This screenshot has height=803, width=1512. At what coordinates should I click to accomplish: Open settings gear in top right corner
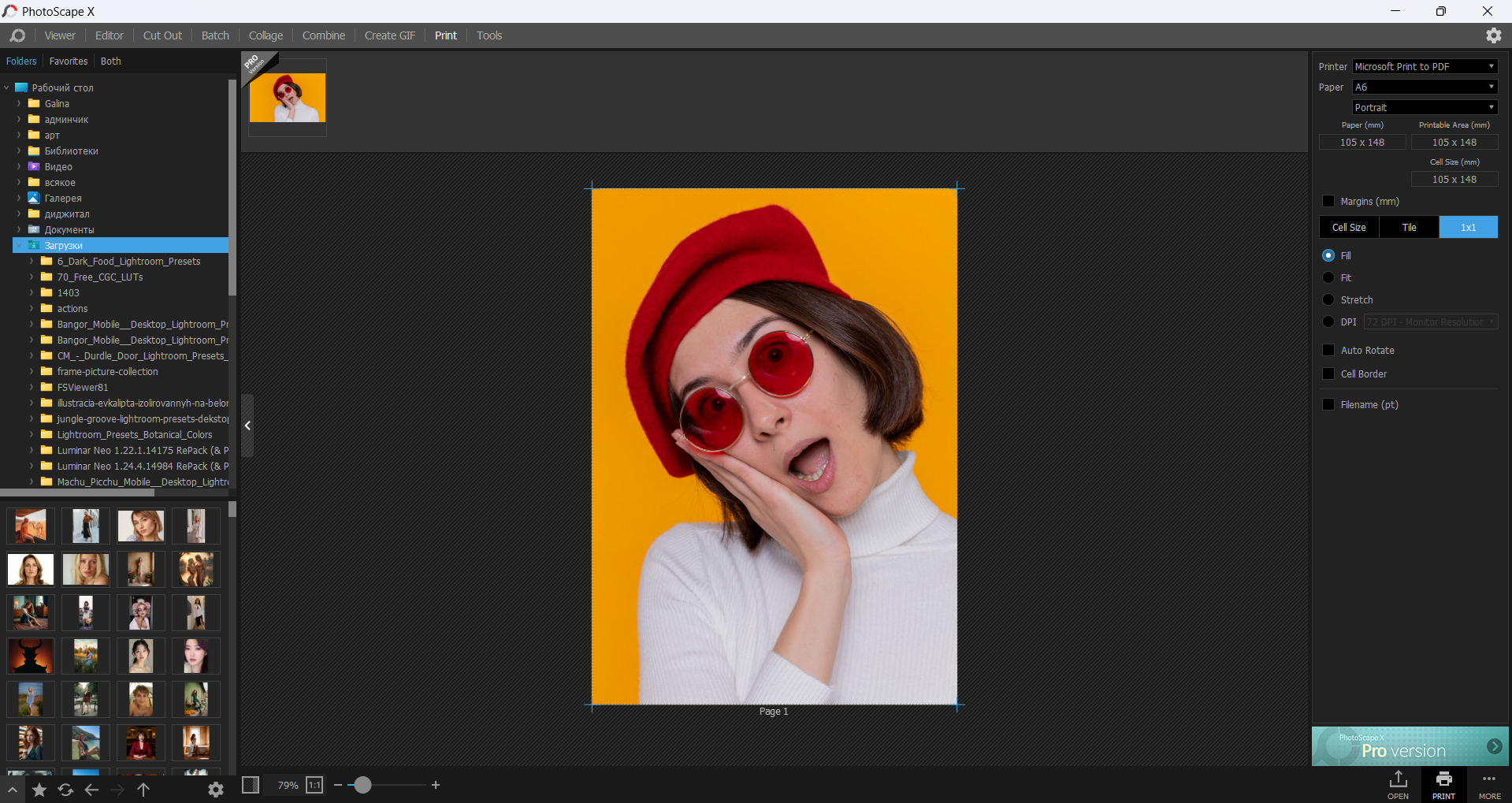(x=1493, y=35)
